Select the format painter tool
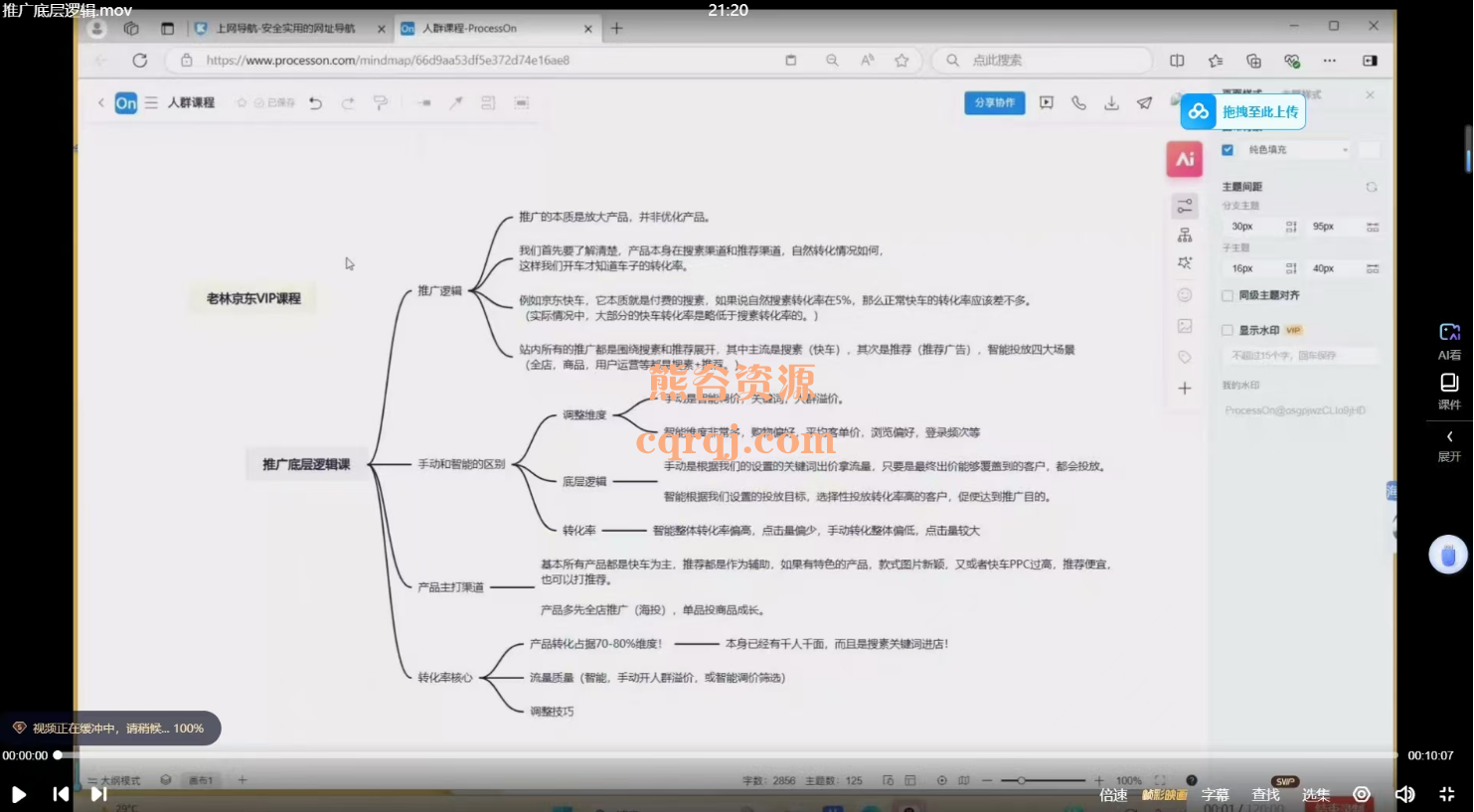1474x812 pixels. click(x=380, y=102)
